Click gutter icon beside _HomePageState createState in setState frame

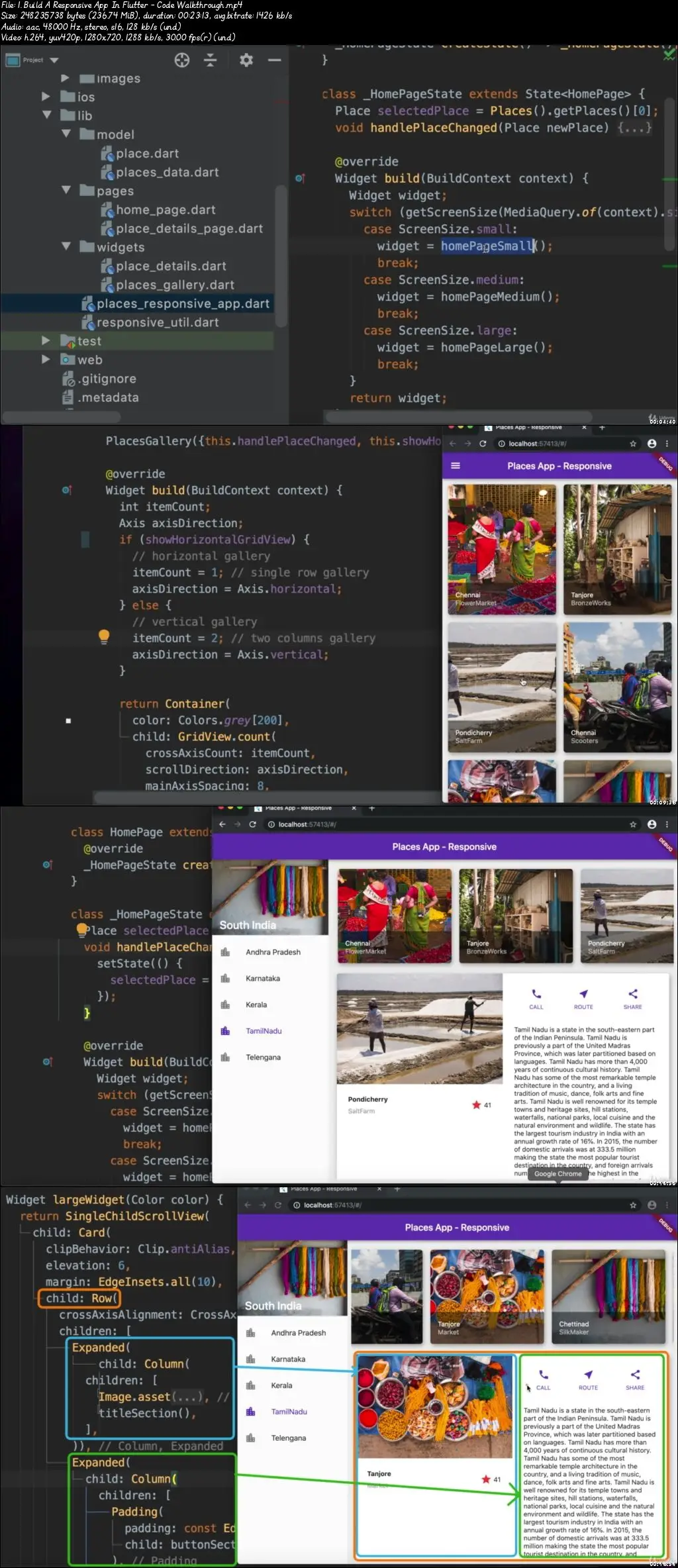48,865
